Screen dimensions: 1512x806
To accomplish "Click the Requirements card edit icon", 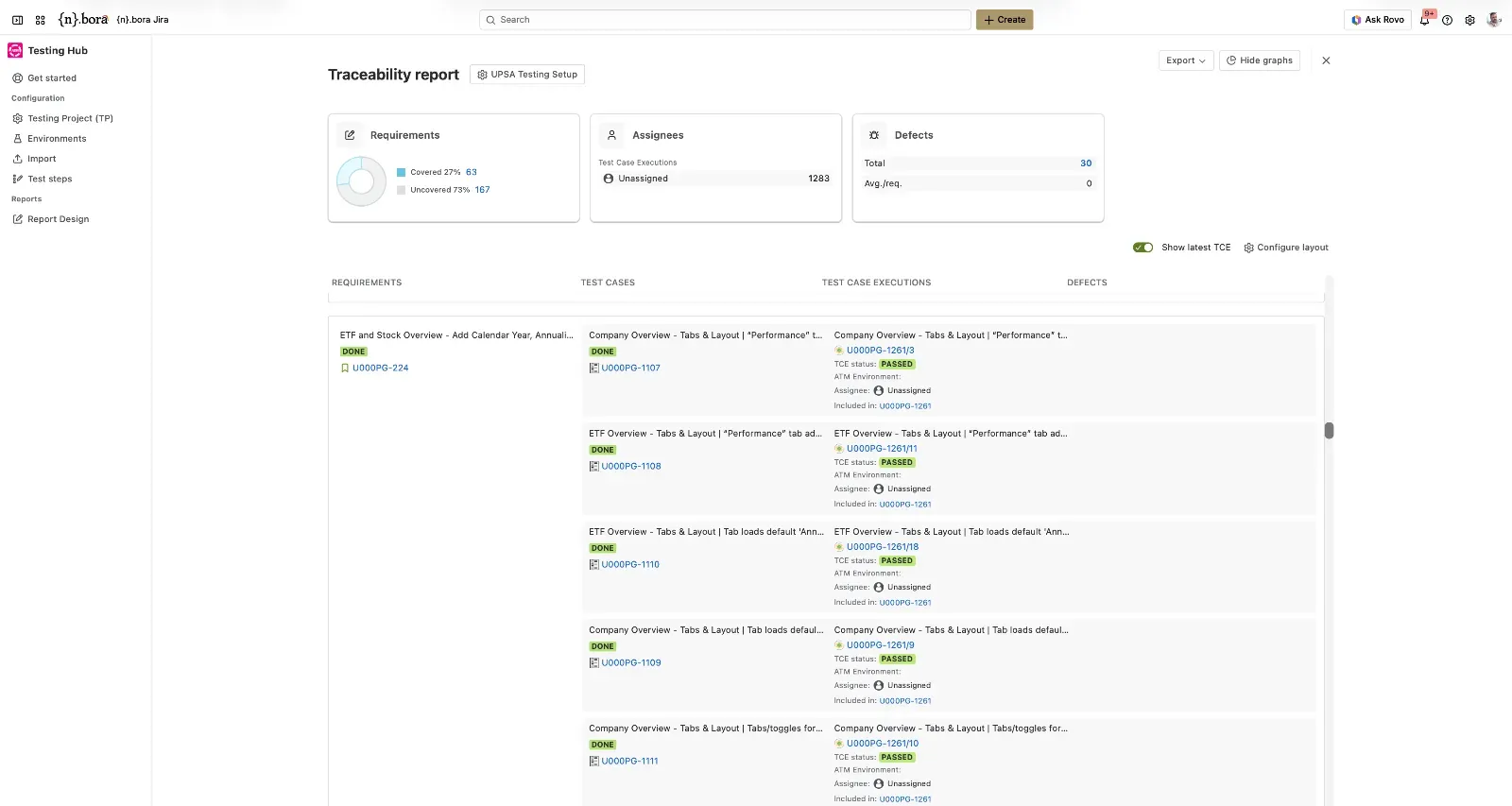I will 350,135.
